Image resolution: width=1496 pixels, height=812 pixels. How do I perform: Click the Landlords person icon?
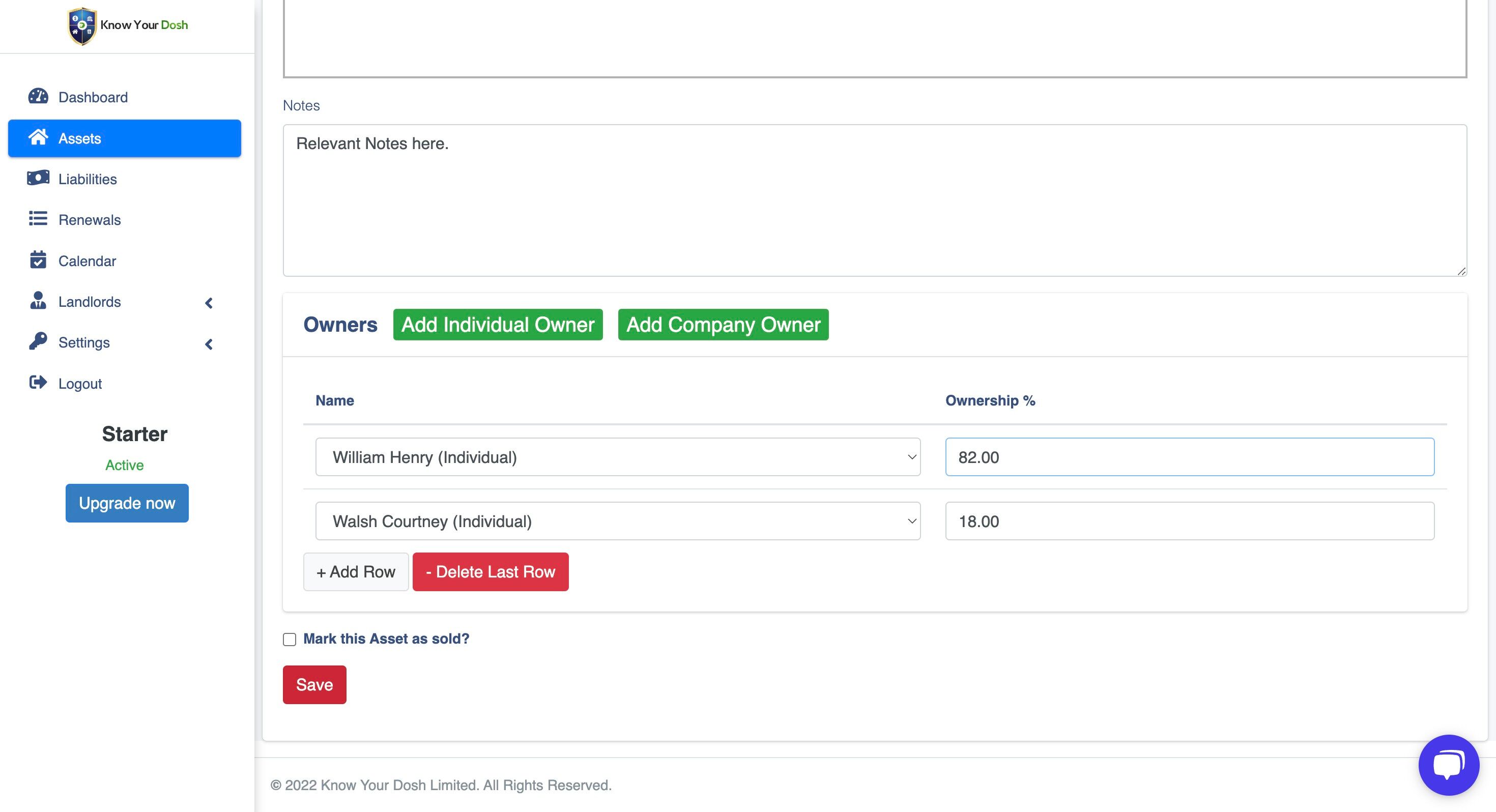(38, 301)
